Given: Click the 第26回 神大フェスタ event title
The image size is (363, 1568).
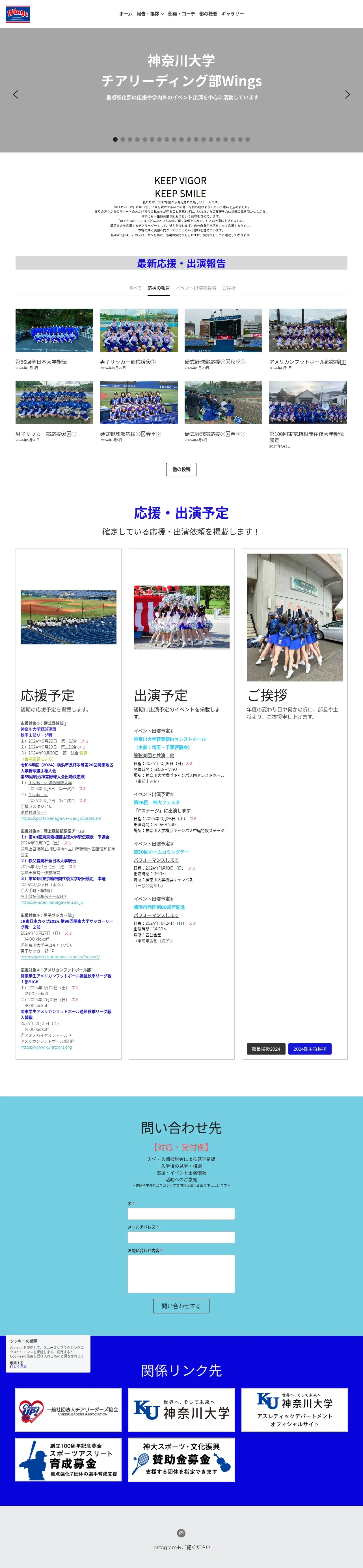Looking at the screenshot, I should [x=157, y=802].
